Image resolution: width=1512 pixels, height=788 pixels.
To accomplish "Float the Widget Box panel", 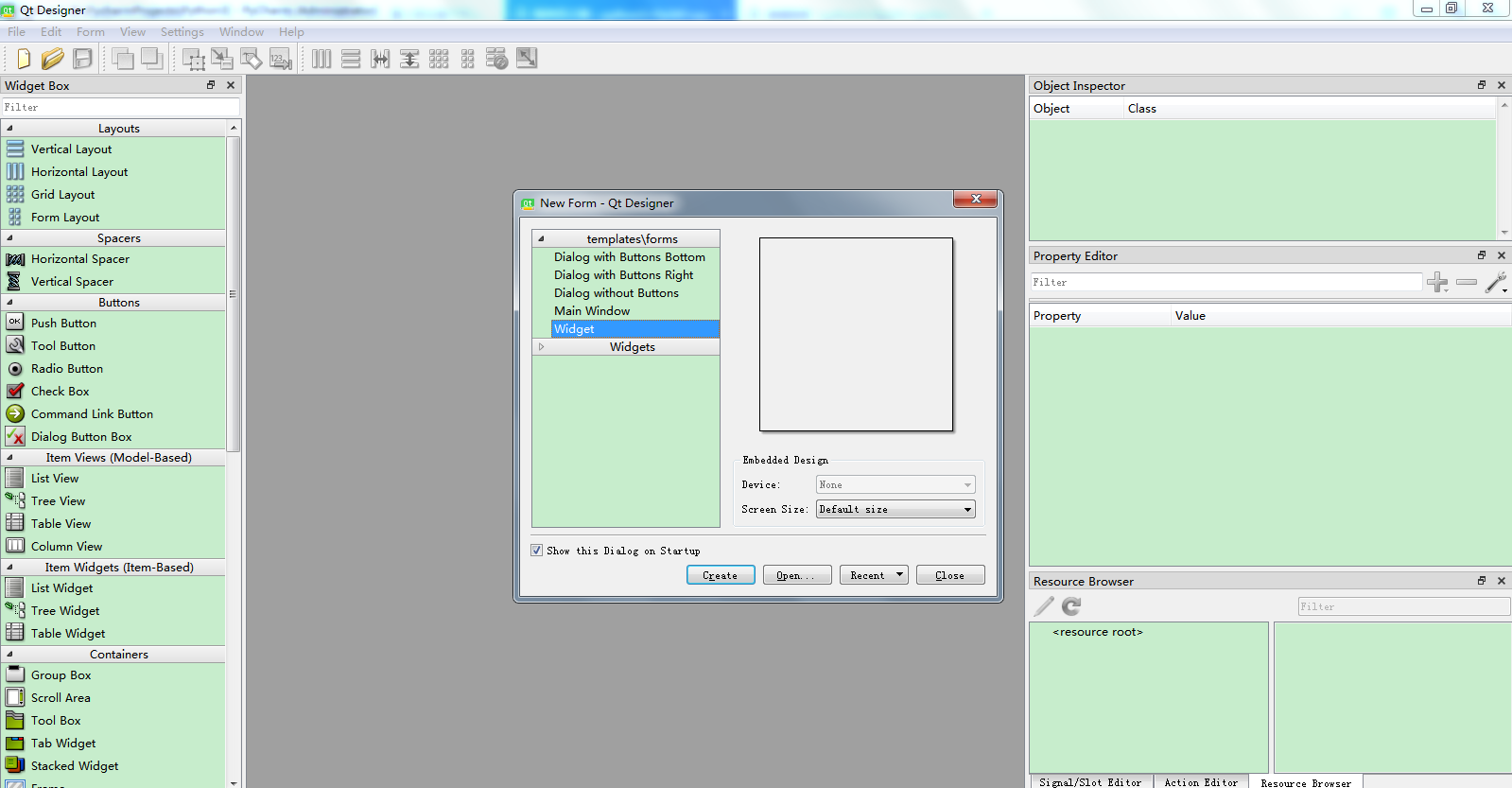I will click(x=211, y=85).
